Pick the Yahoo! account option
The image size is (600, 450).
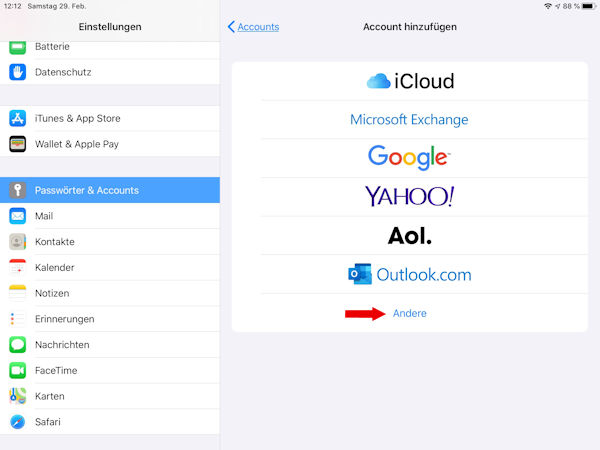[409, 197]
